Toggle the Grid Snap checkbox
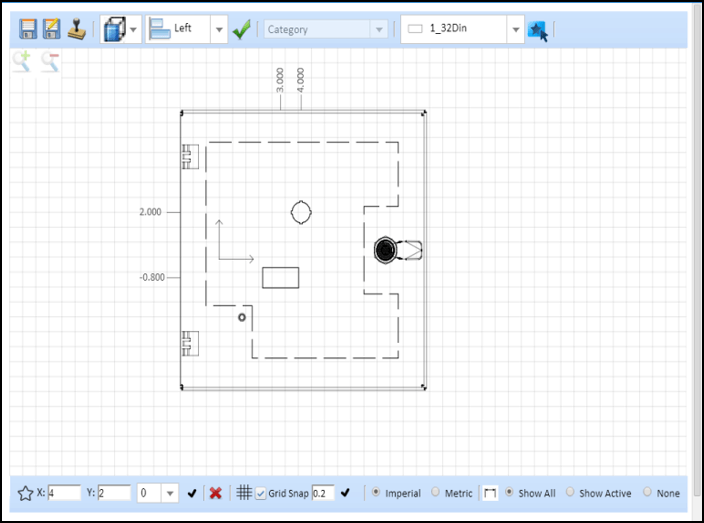This screenshot has width=704, height=523. click(260, 494)
